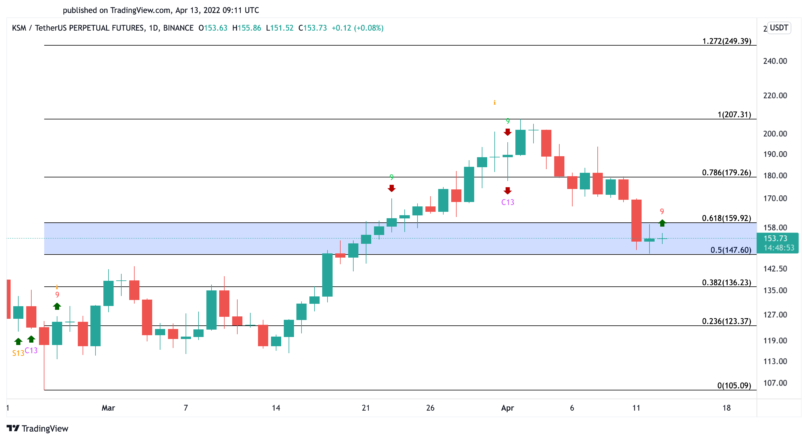Select the 1.272(249.39) Fibonacci level label

coord(725,42)
